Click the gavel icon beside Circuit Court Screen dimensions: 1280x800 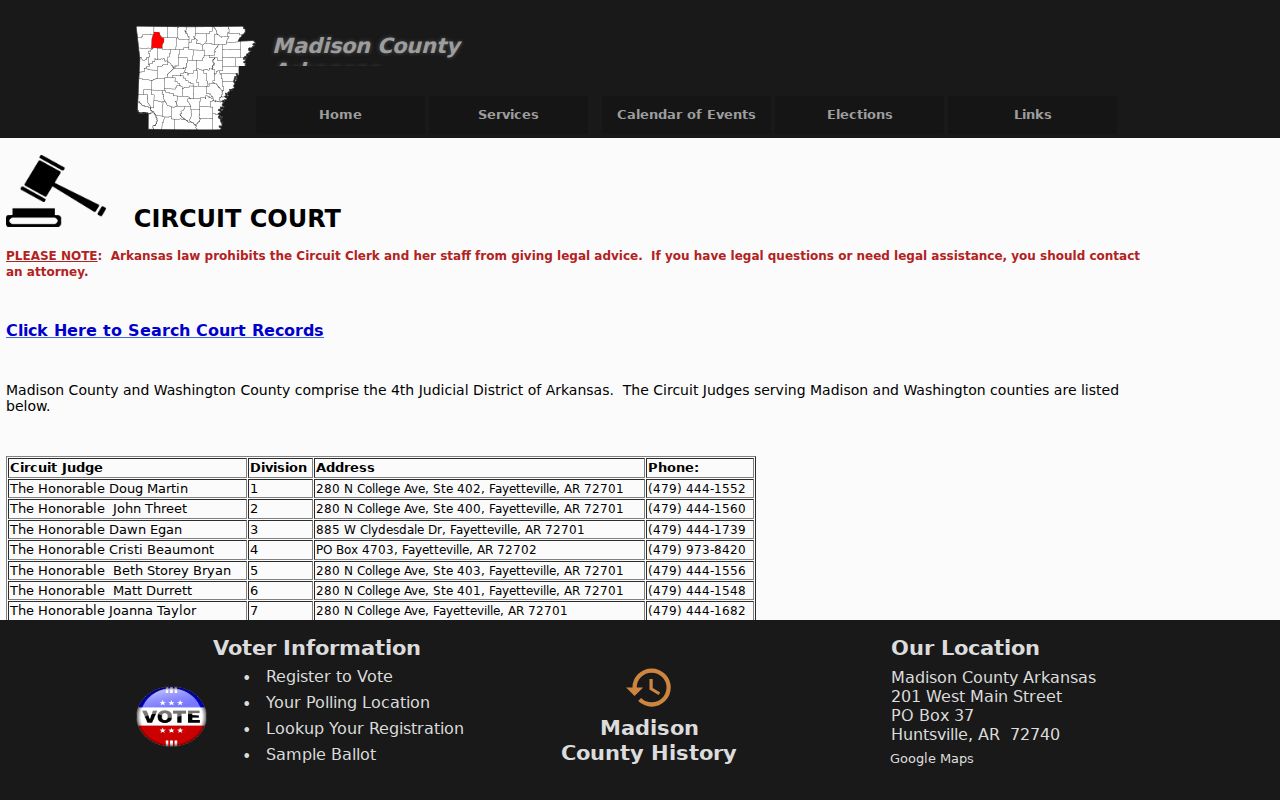pos(56,191)
